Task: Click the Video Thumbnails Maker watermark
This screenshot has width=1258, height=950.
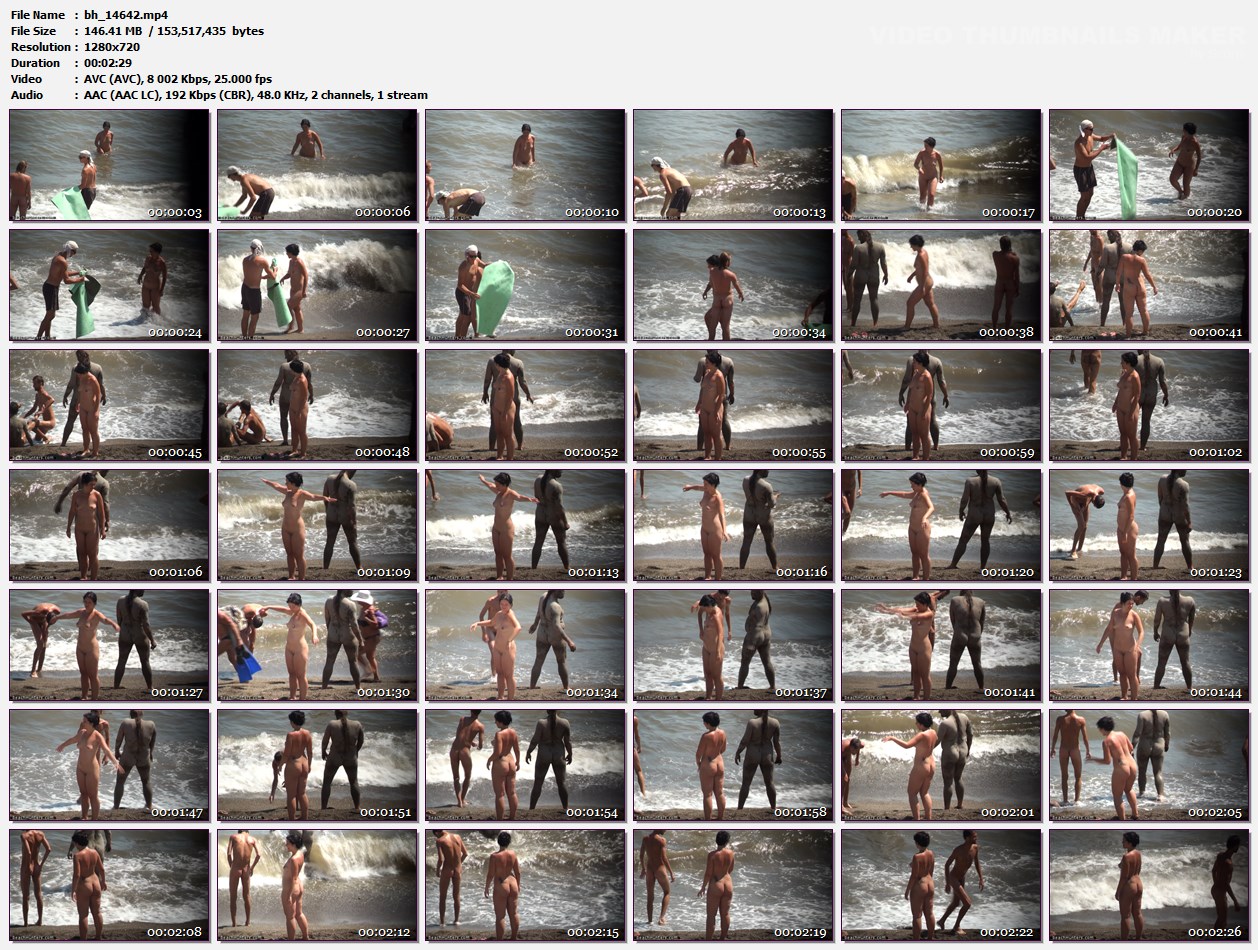Action: coord(1055,37)
